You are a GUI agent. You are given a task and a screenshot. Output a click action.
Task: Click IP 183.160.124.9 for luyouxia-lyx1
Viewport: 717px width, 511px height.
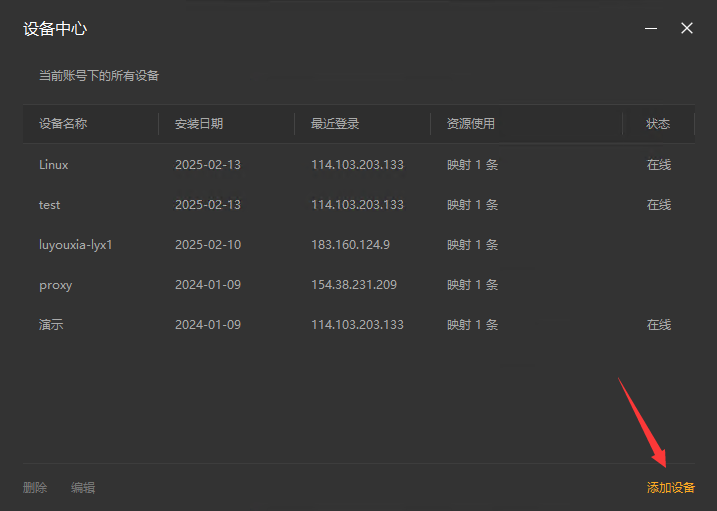coord(350,245)
